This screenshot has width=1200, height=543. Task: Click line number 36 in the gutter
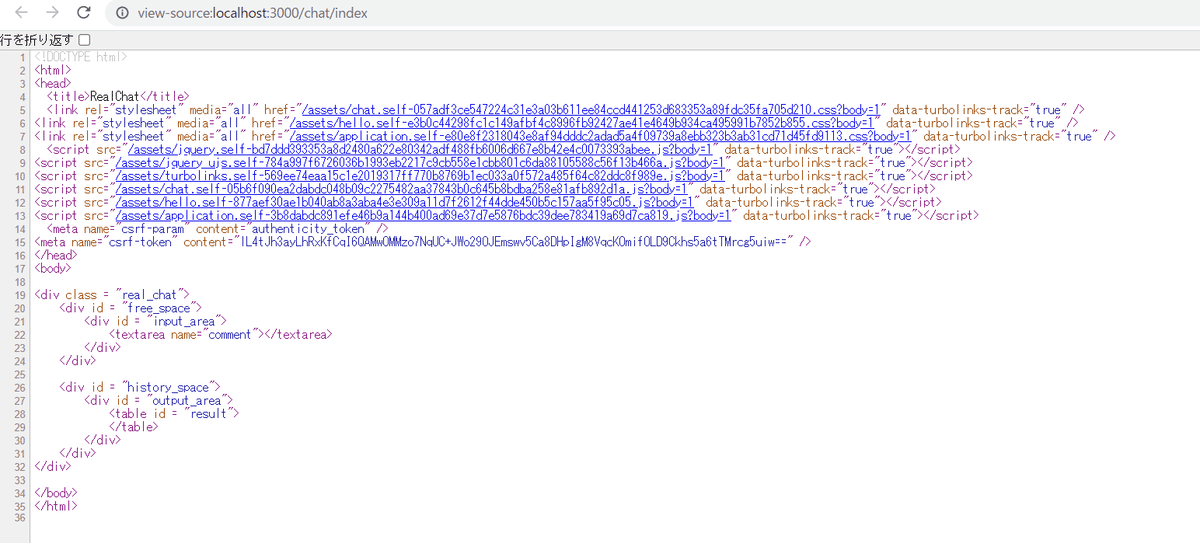[19, 518]
